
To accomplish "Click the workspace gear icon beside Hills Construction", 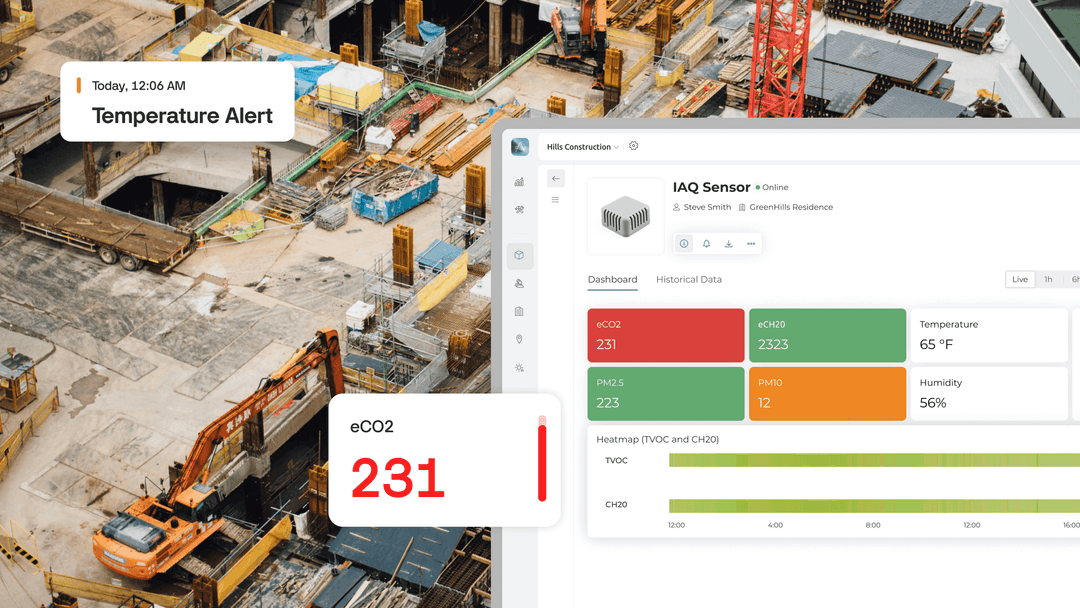I will (x=633, y=146).
